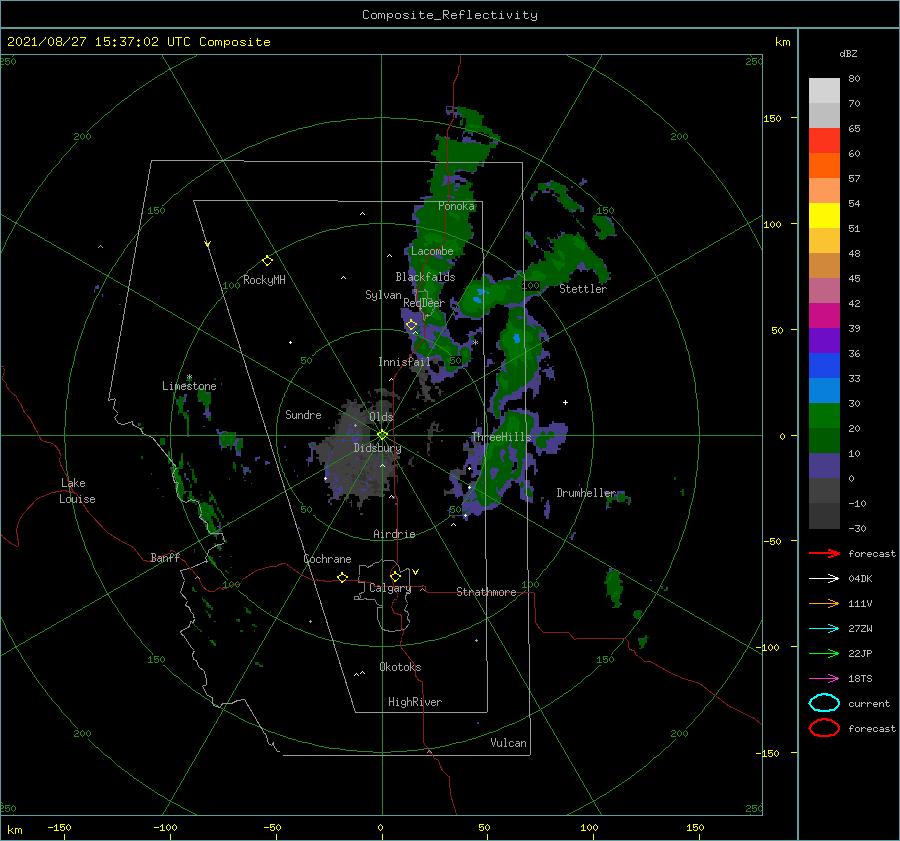Click the red forecast arrow in the legend
Screen dimensions: 900x841
(824, 553)
